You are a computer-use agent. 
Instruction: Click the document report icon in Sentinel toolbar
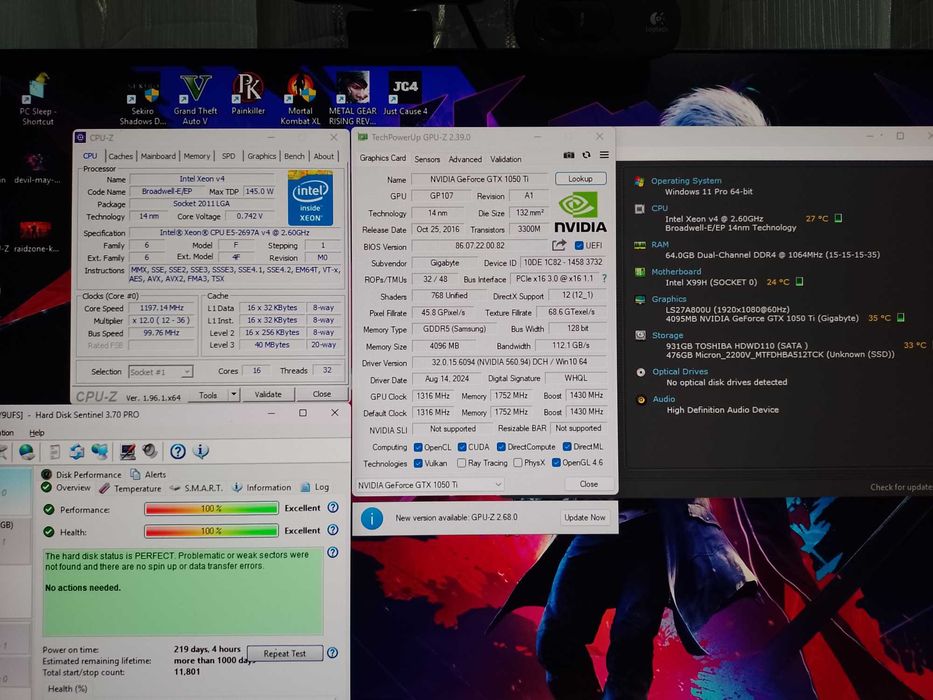tap(54, 452)
